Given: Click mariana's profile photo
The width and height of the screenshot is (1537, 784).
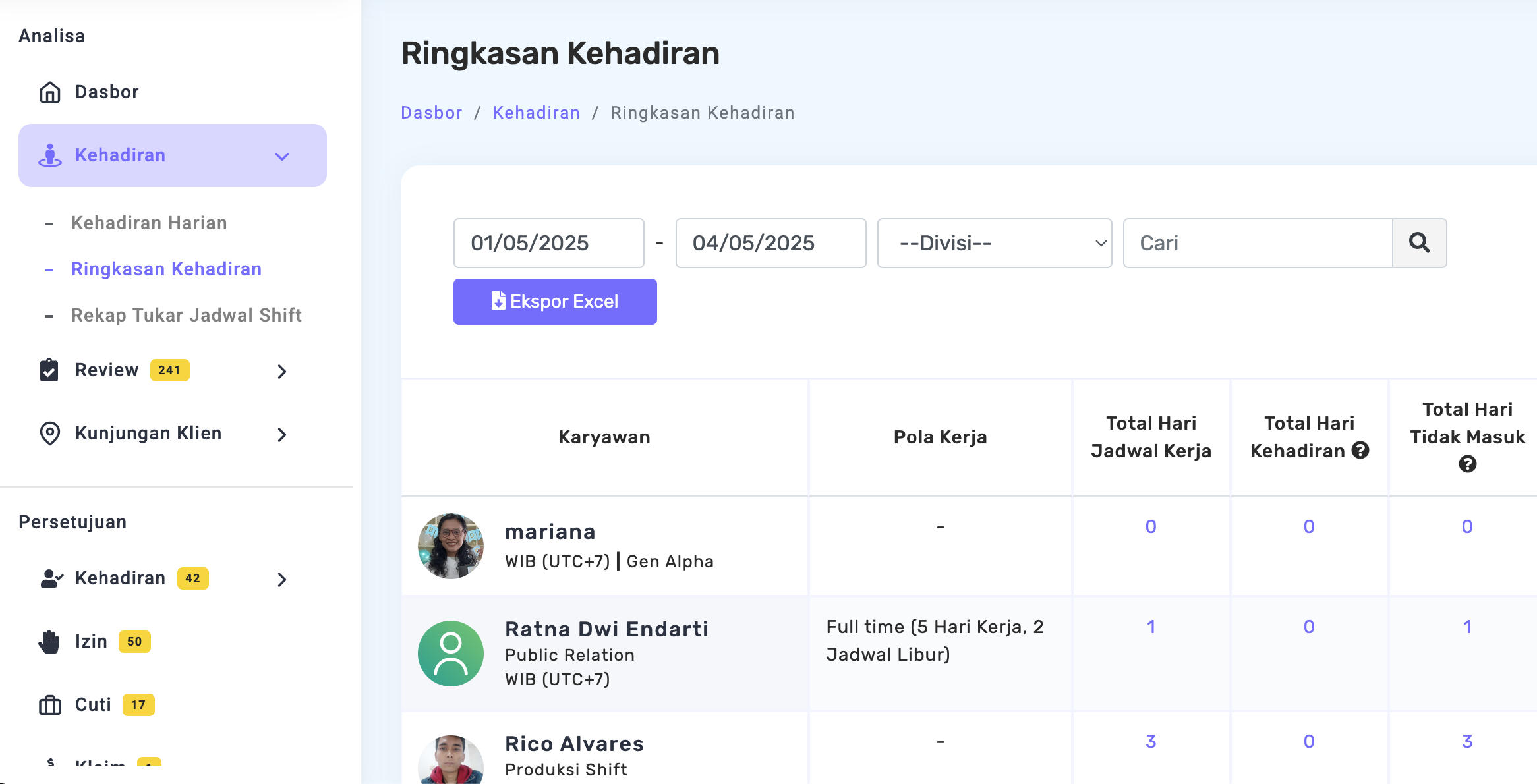Looking at the screenshot, I should (x=451, y=546).
